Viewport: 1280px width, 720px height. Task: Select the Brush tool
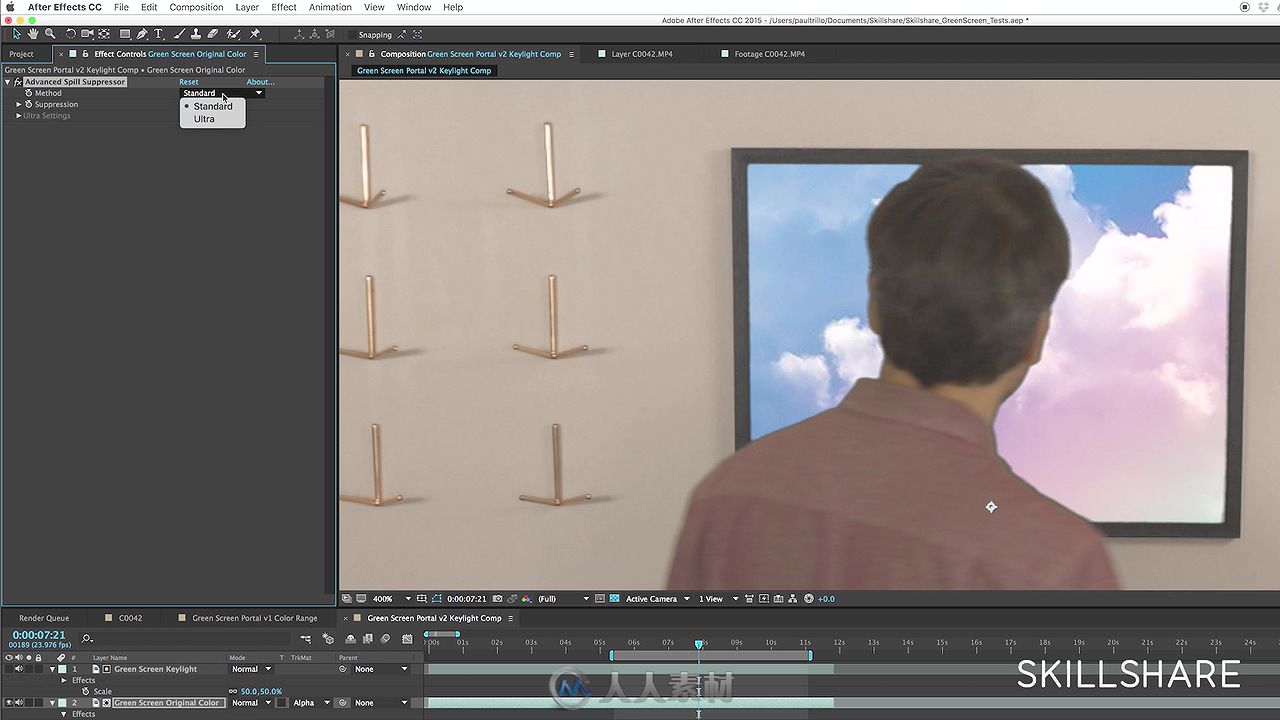click(179, 34)
